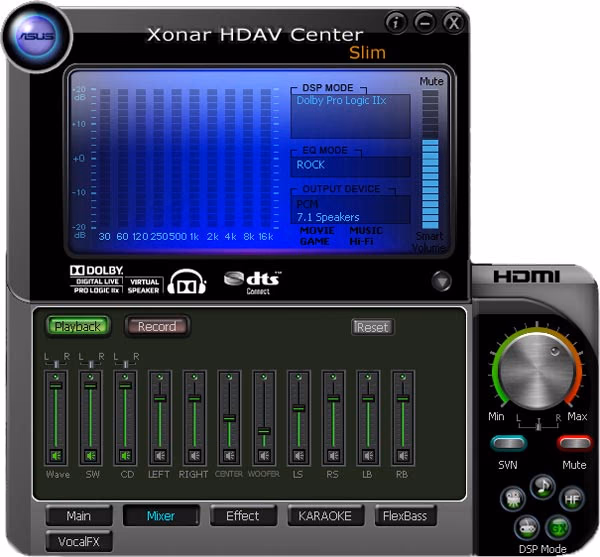The image size is (600, 557).
Task: Click the master volume knob
Action: pos(537,371)
